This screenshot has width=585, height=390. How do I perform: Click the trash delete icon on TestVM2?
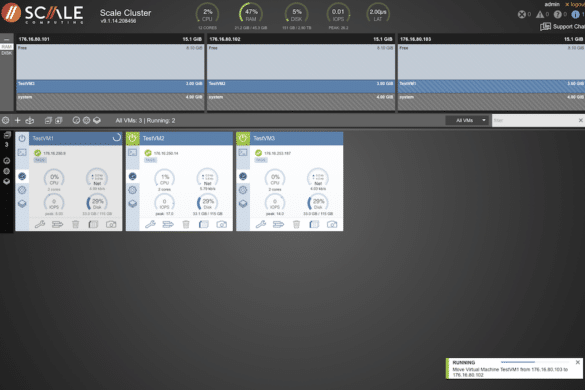coord(186,224)
